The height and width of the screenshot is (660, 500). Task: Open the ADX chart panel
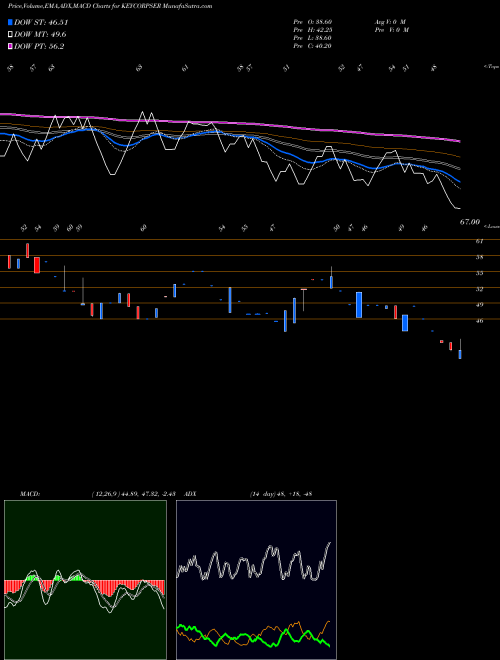[256, 580]
